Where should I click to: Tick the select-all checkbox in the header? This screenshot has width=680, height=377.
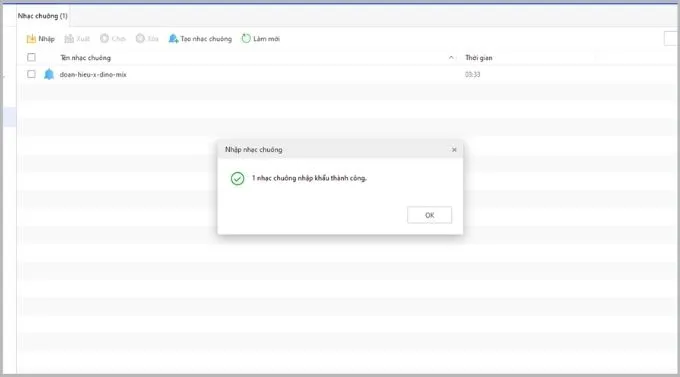[x=31, y=57]
